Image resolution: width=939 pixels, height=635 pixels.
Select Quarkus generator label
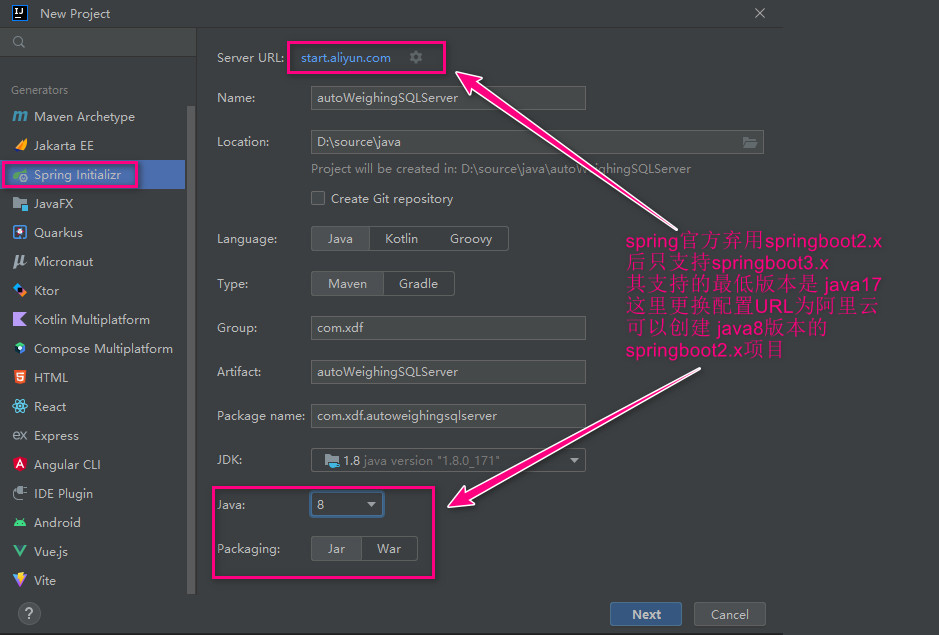point(58,232)
